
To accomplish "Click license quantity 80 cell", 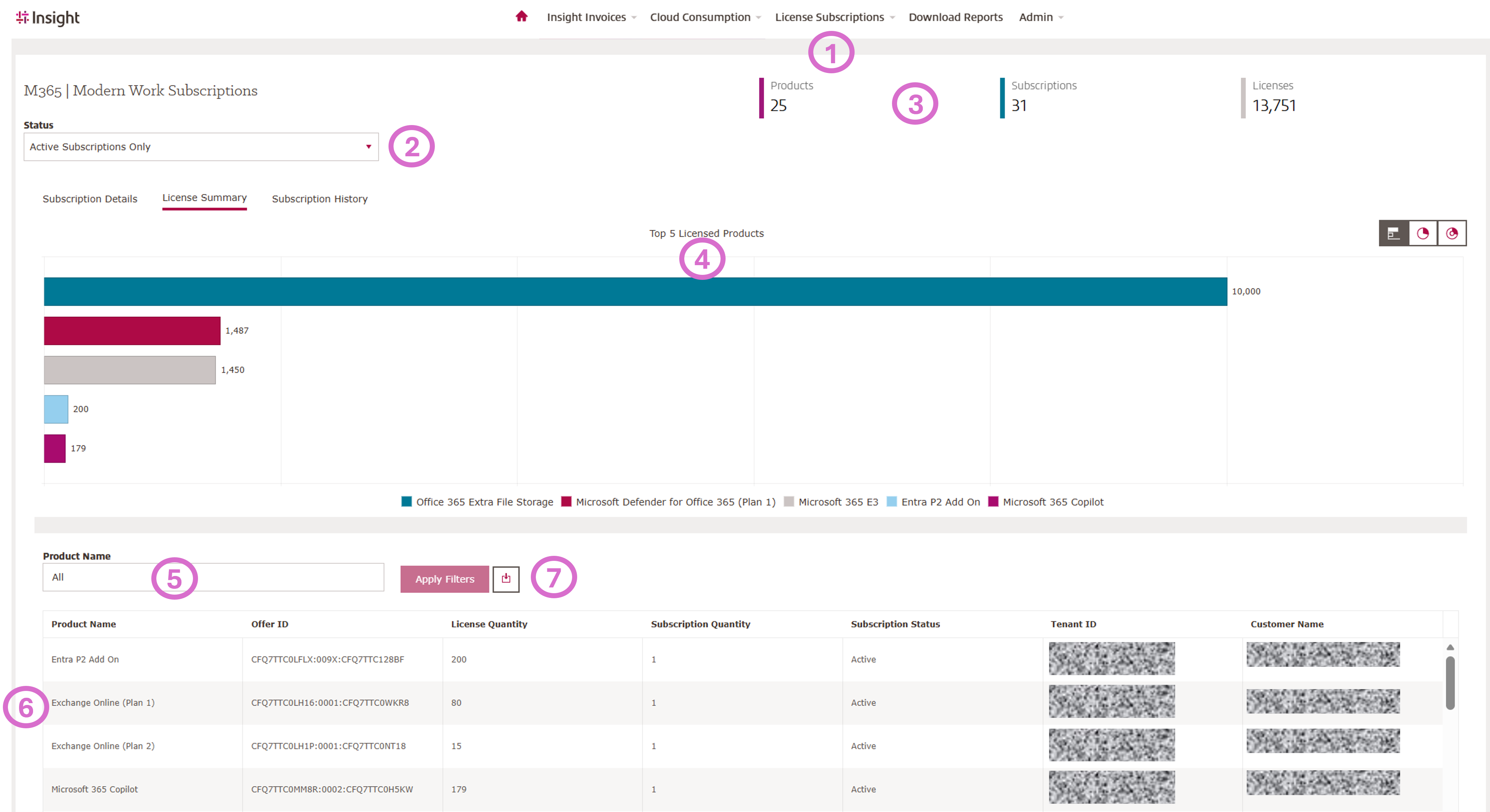I will (x=456, y=703).
